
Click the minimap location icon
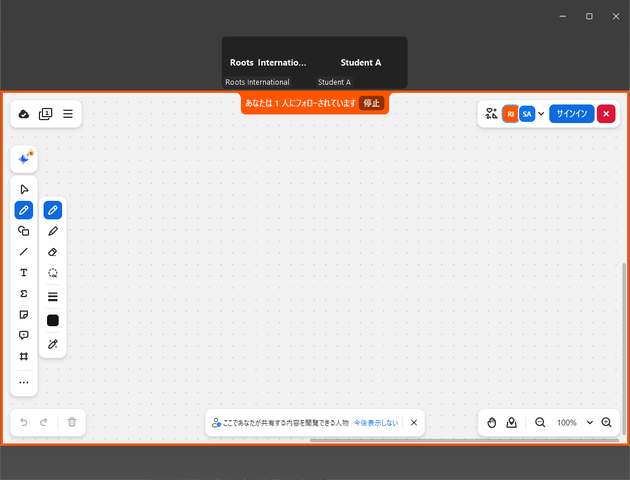pos(511,423)
